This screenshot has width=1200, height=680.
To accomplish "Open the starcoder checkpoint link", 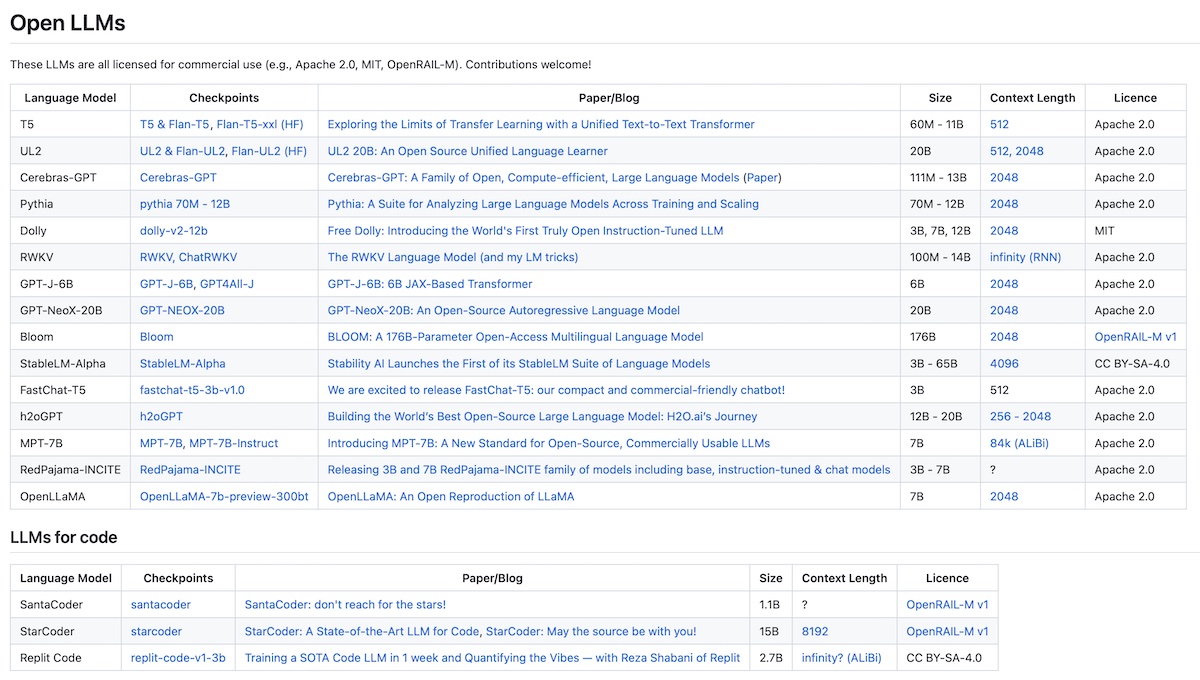I will (x=157, y=631).
